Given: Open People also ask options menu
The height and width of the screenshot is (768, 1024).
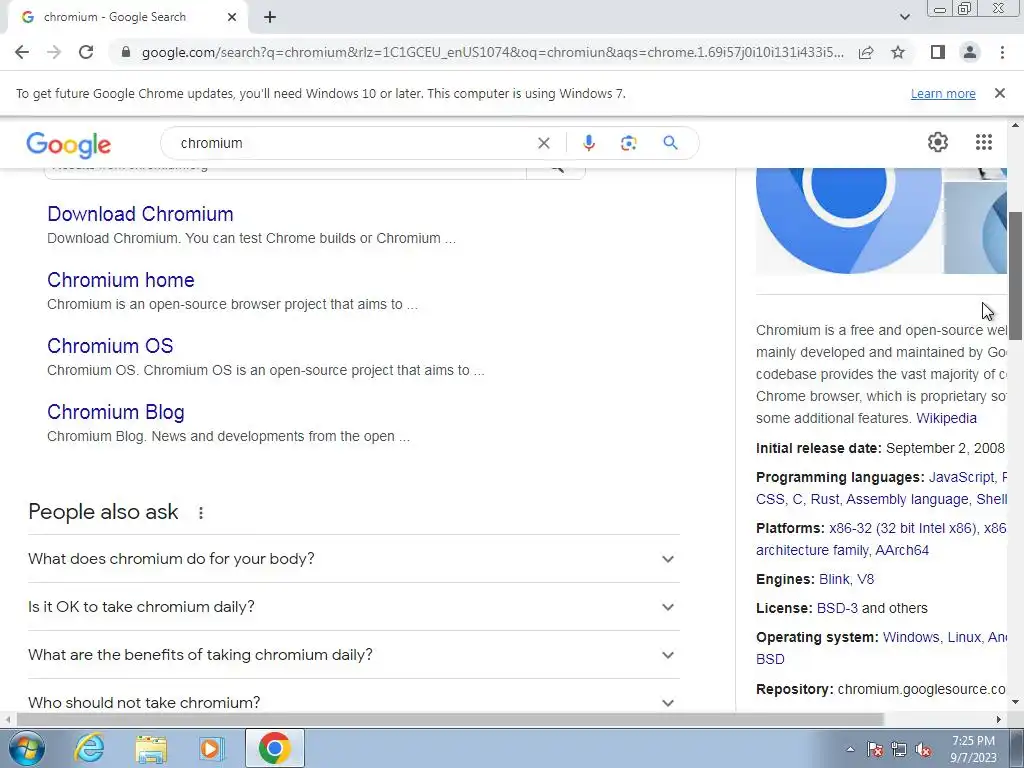Looking at the screenshot, I should [x=201, y=513].
